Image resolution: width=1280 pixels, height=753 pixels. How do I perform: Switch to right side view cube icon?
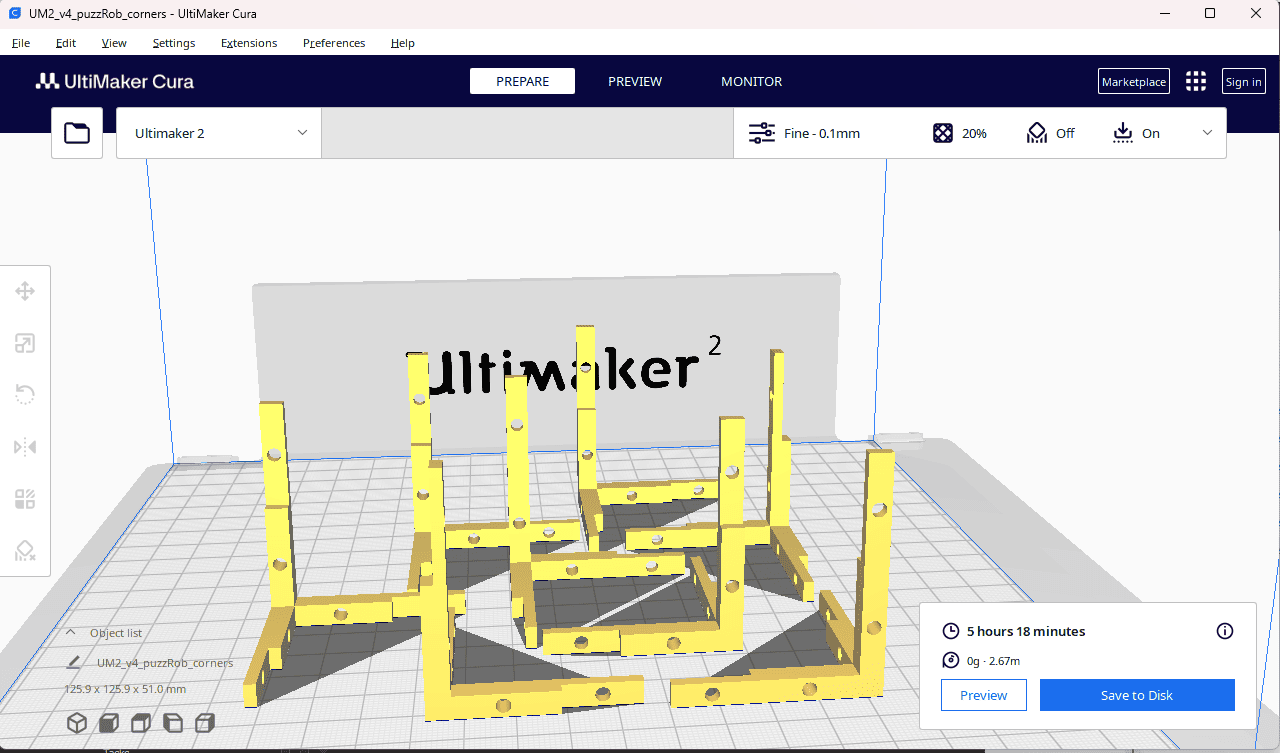(205, 723)
